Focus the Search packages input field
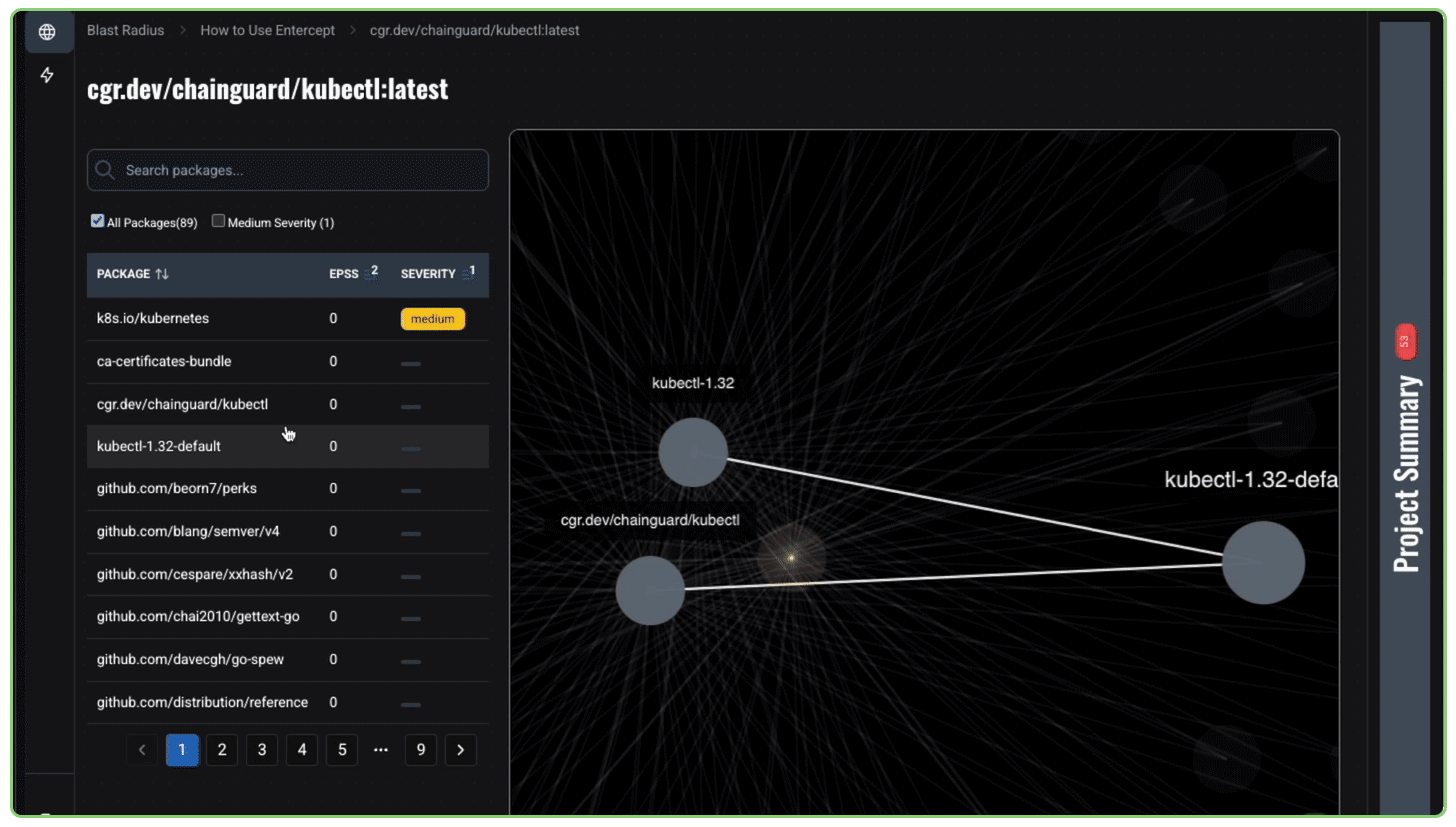Viewport: 1456px width, 827px height. [x=288, y=170]
